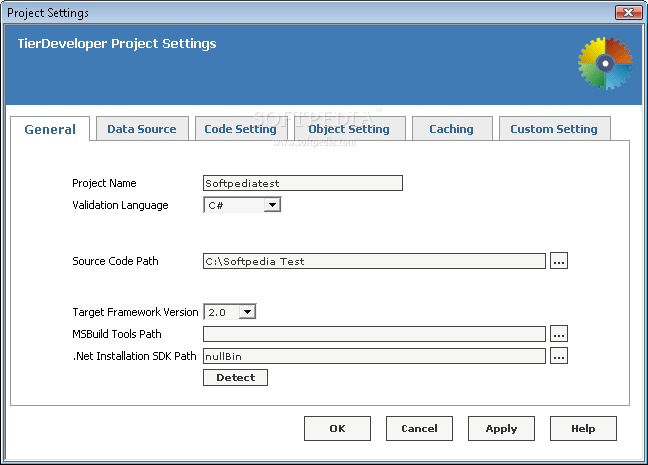
Task: Click the .Net Installation SDK Path field
Action: tap(374, 356)
